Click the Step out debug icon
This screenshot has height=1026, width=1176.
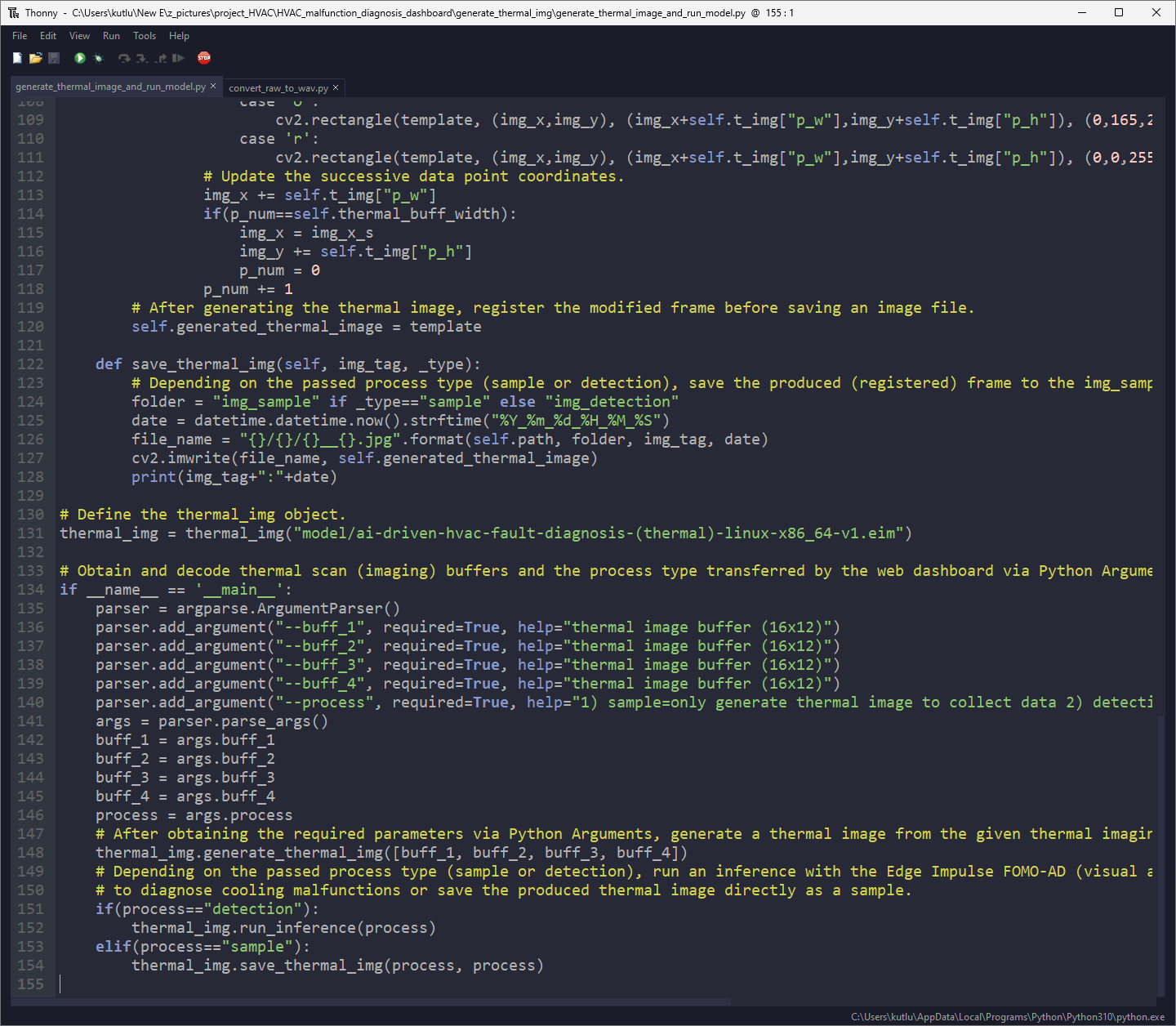coord(161,58)
